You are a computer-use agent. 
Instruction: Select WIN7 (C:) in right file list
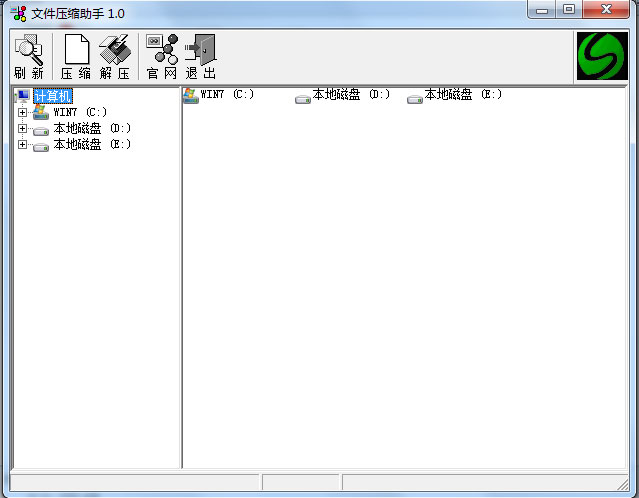pos(227,95)
